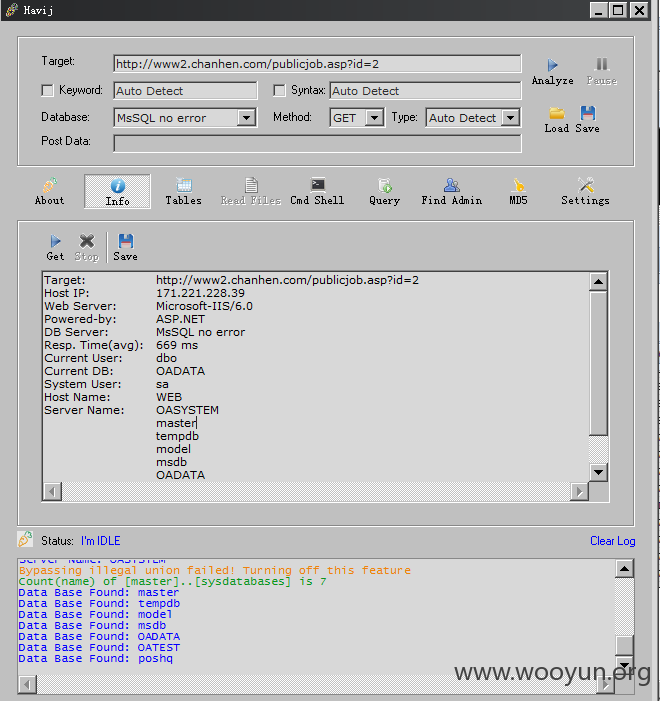Screen dimensions: 660x701
Task: Click the model entry in info list
Action: [173, 449]
